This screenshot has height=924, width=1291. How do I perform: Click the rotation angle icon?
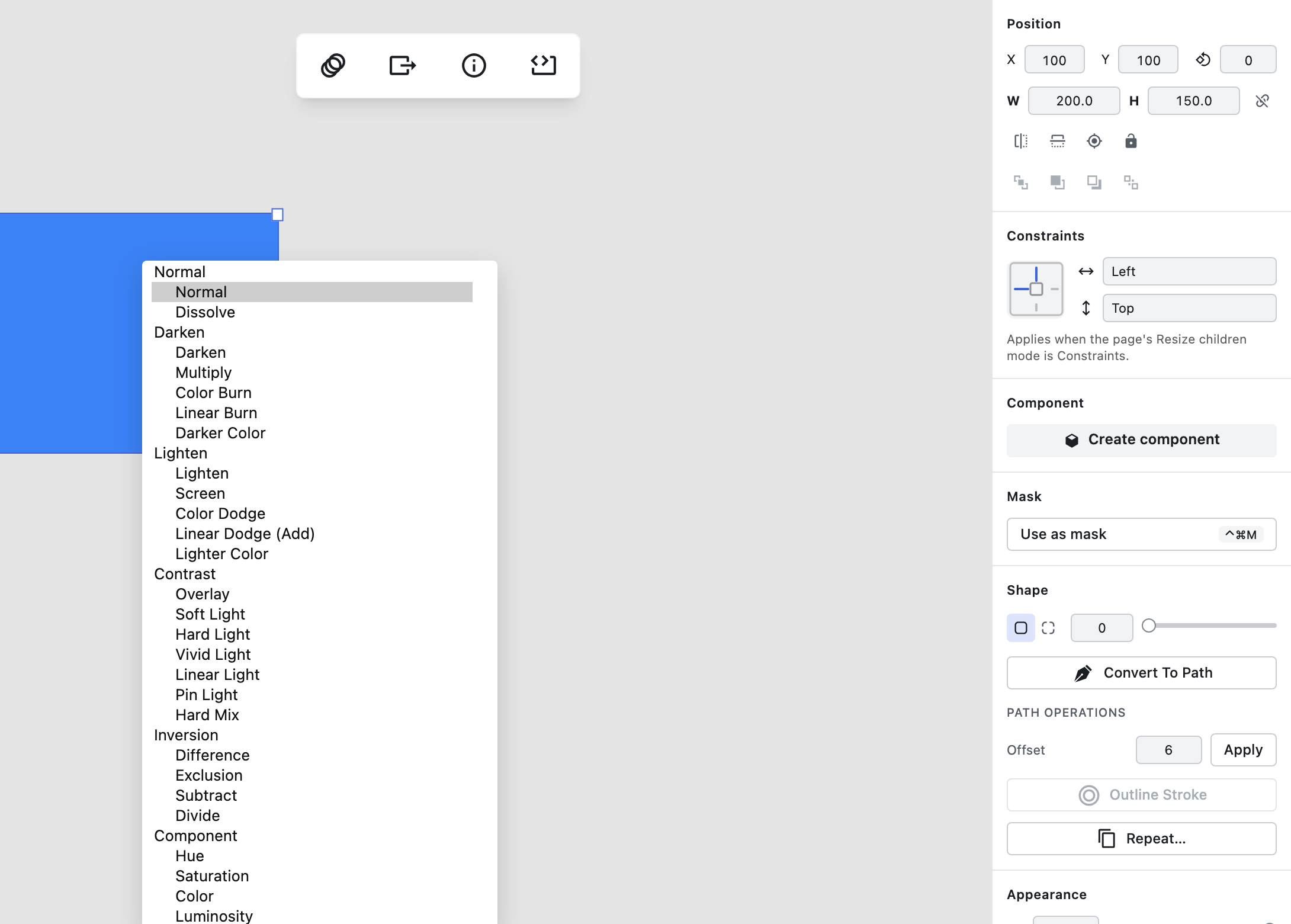coord(1203,60)
